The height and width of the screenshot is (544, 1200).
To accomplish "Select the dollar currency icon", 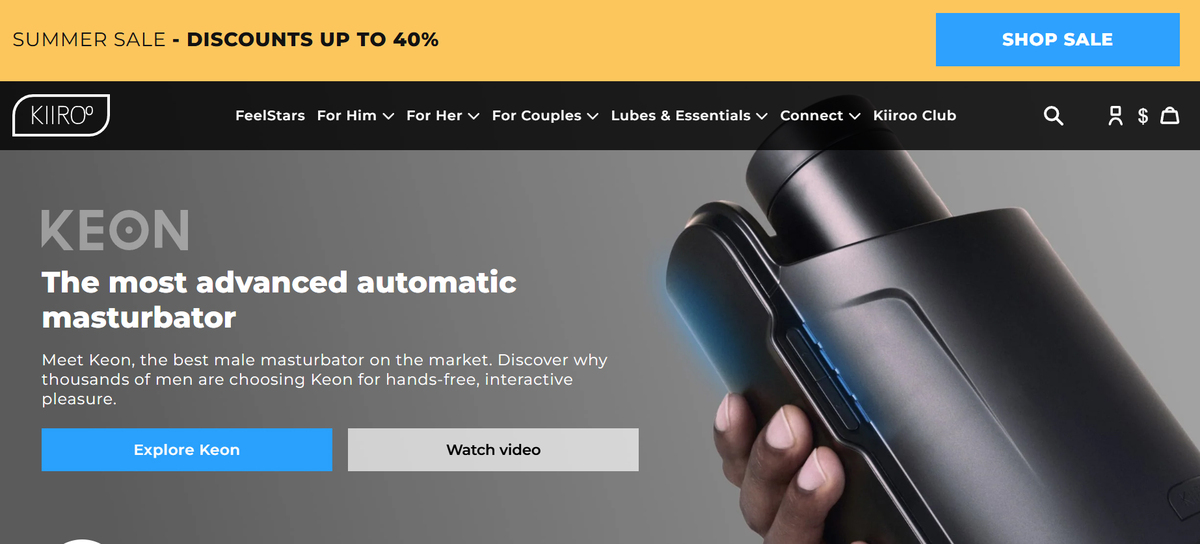I will (1143, 116).
